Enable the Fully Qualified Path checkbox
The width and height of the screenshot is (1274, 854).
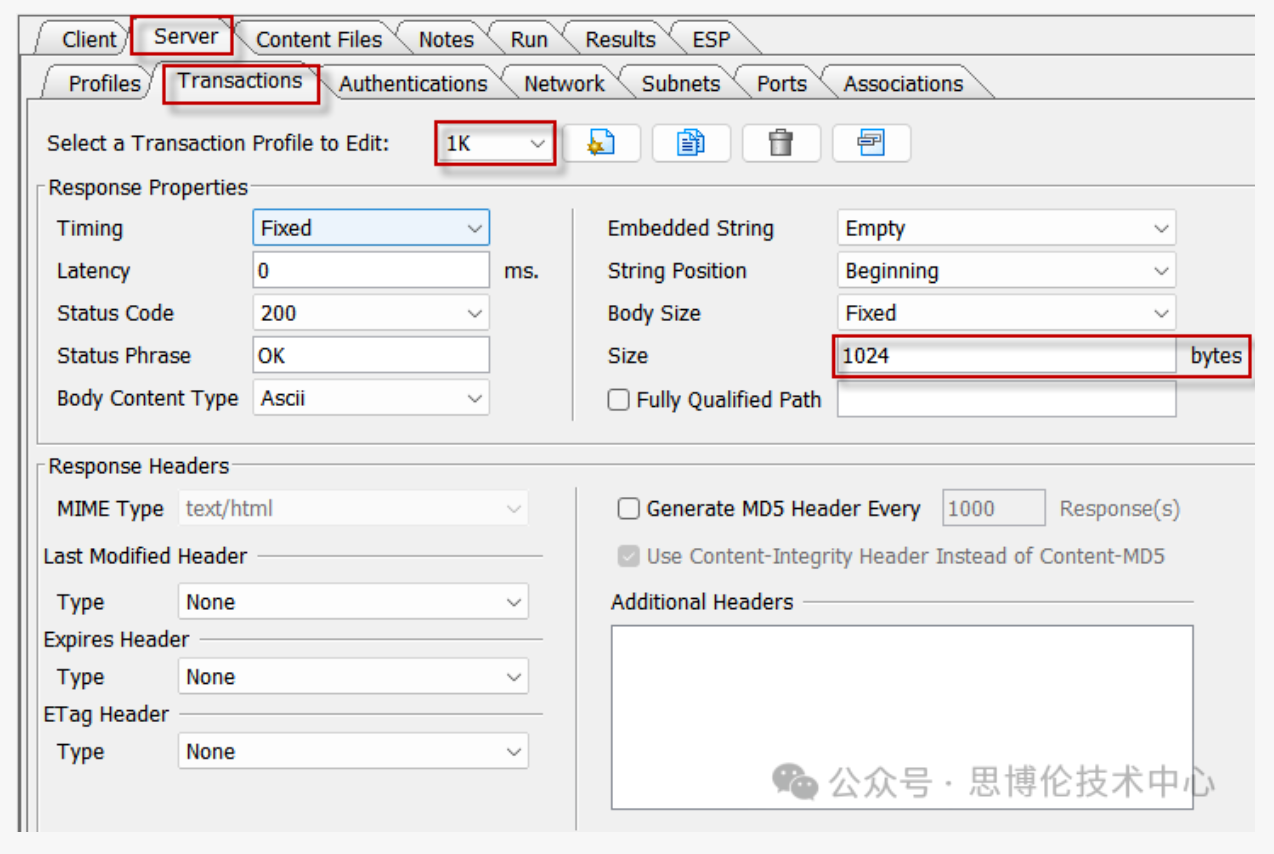(619, 400)
